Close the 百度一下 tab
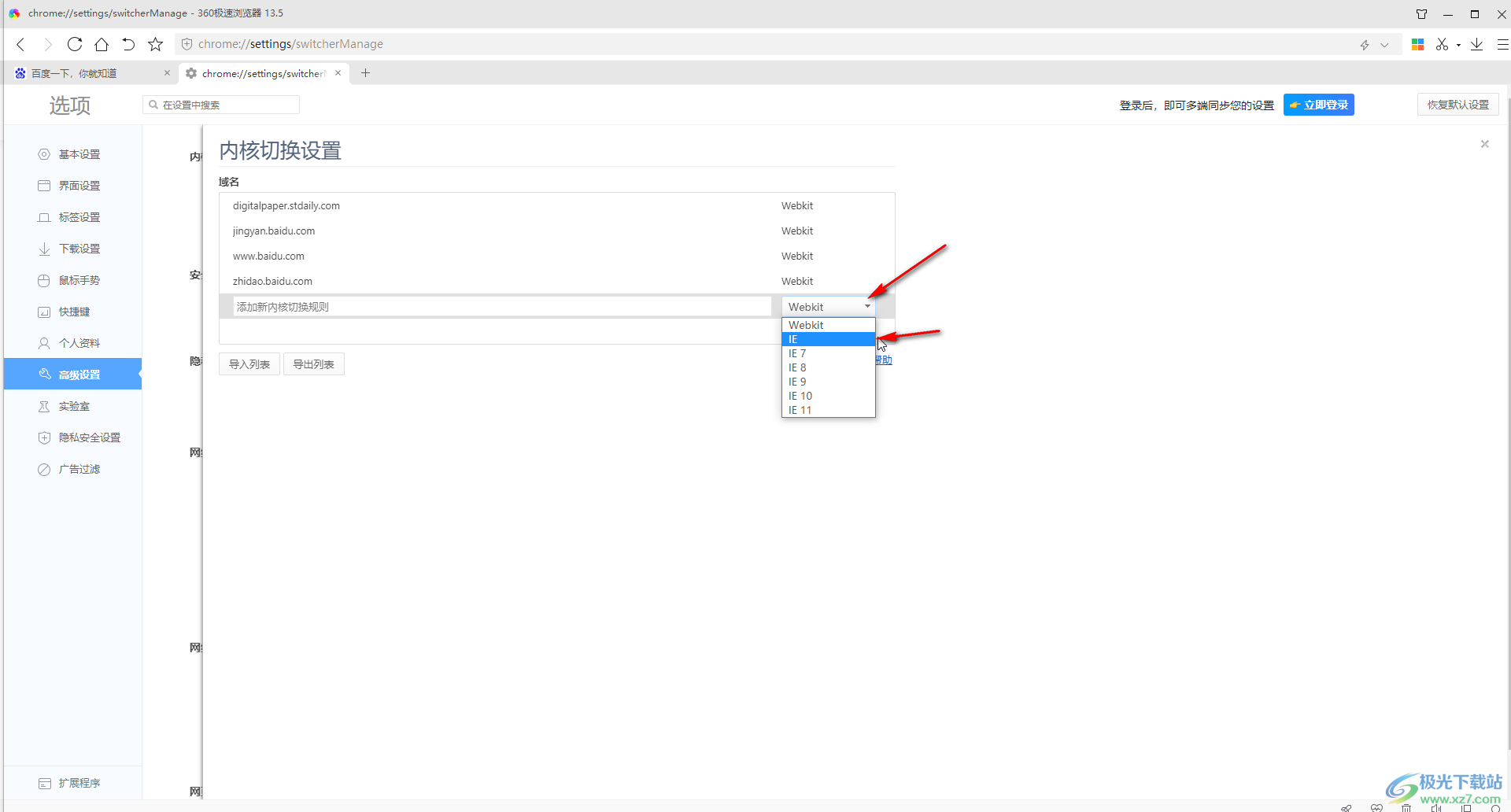Image resolution: width=1511 pixels, height=812 pixels. click(x=167, y=73)
